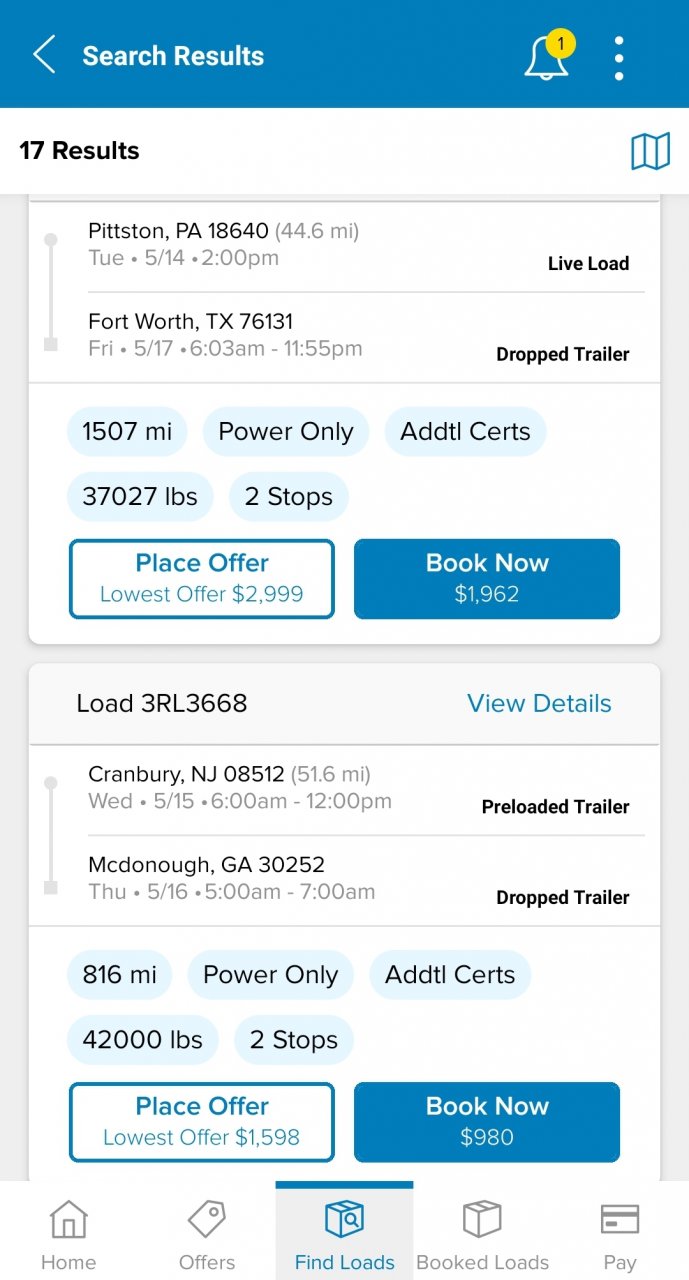Book Now for $1,962
This screenshot has height=1280, width=689.
pos(487,578)
